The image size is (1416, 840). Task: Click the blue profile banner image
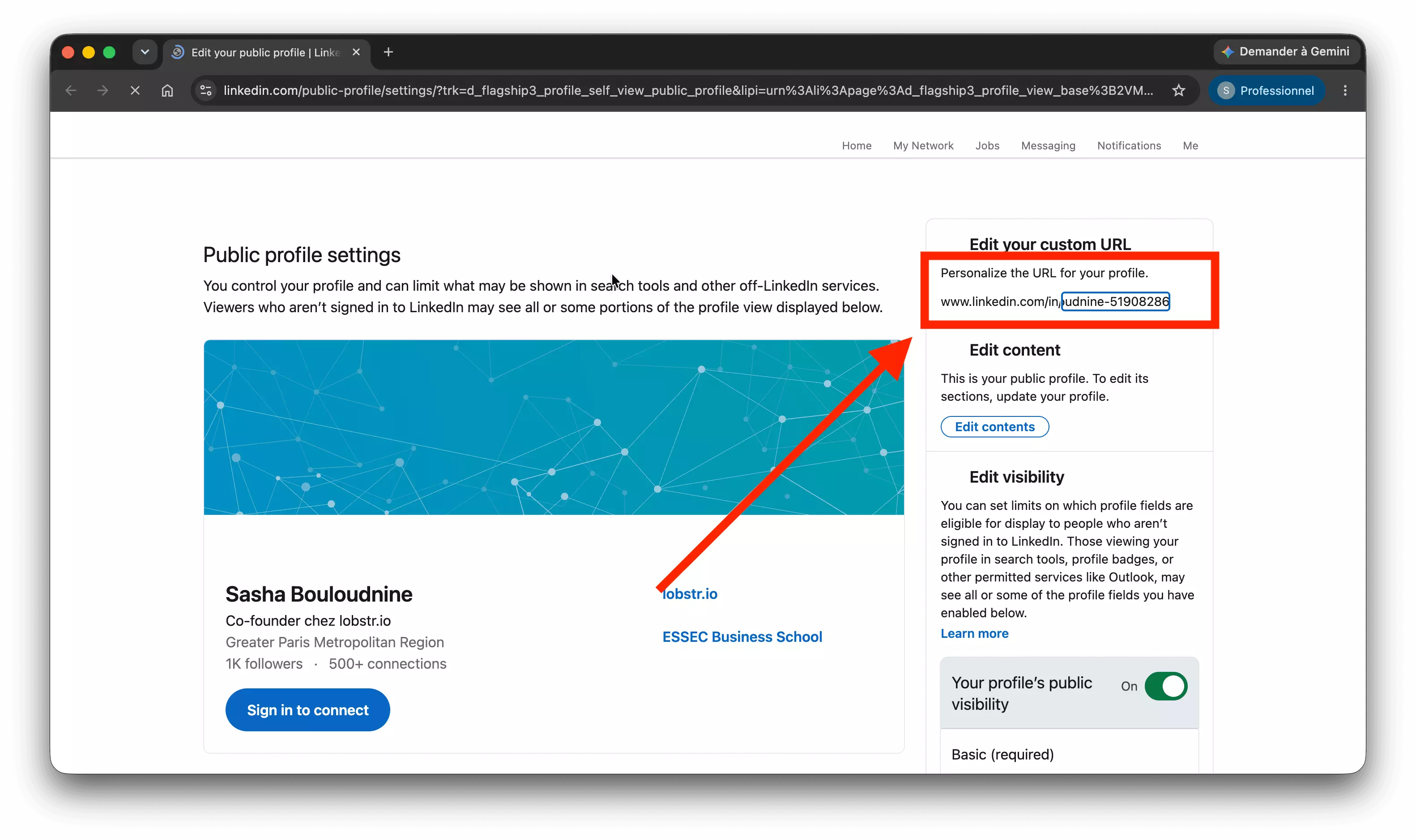(x=553, y=427)
